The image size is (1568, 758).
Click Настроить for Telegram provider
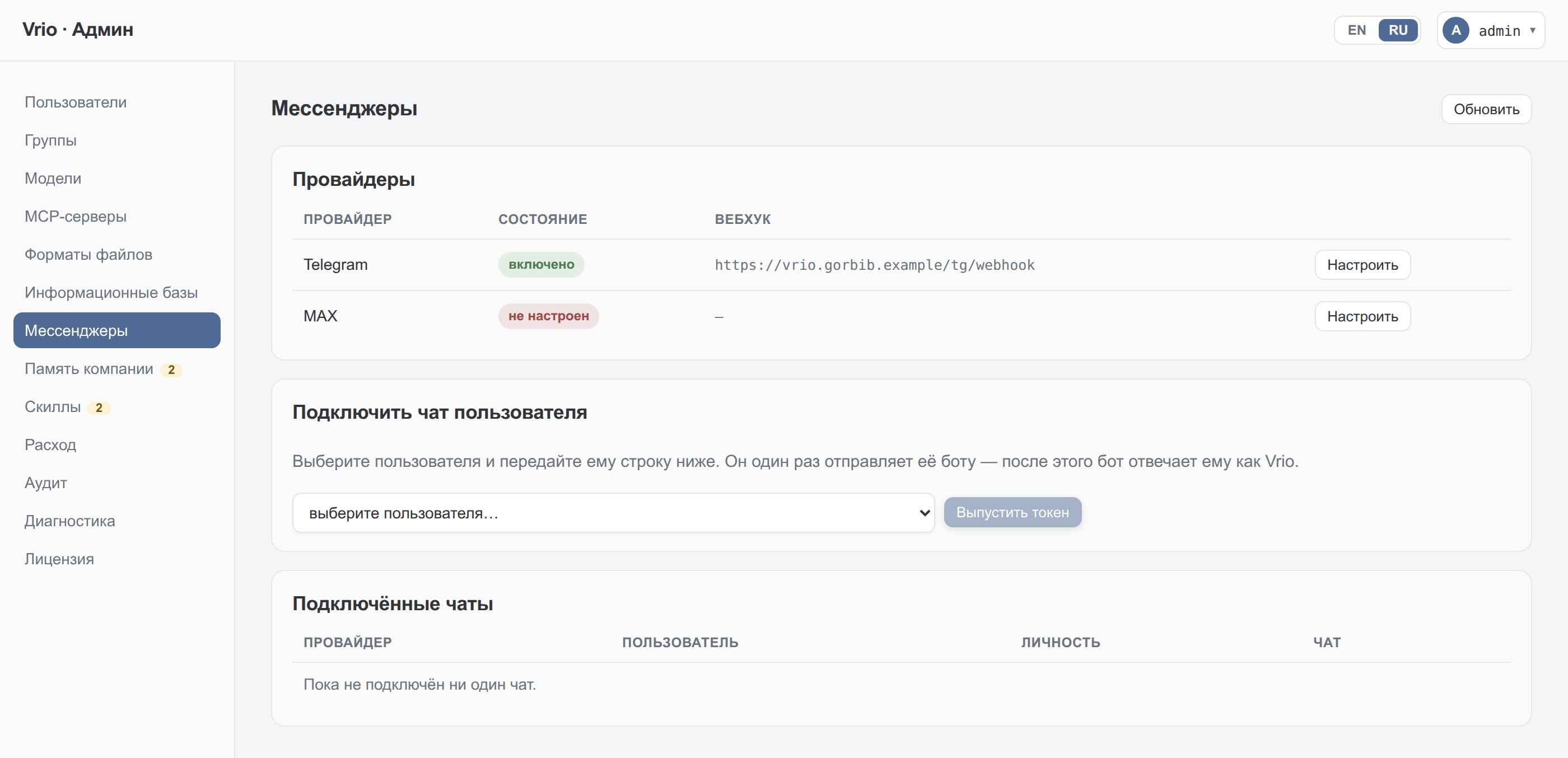1362,265
